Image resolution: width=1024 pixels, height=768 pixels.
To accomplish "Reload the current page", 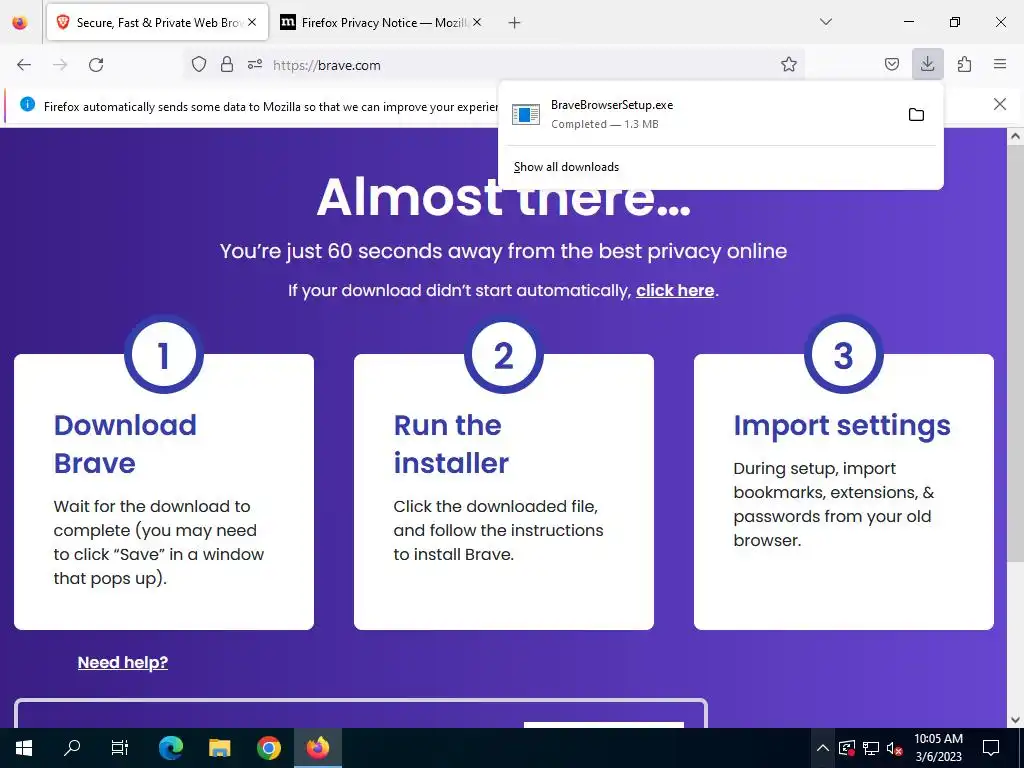I will [x=96, y=65].
